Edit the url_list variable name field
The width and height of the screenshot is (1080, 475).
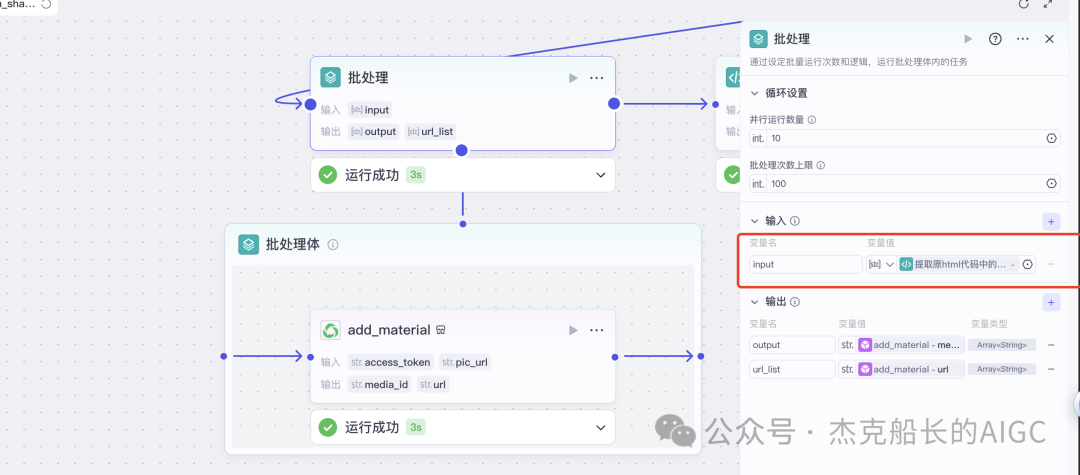pyautogui.click(x=792, y=370)
